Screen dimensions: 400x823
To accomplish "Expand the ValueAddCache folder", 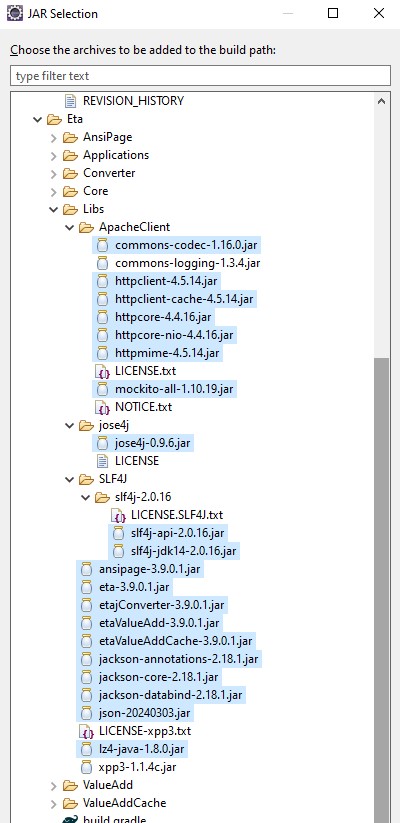I will click(54, 804).
